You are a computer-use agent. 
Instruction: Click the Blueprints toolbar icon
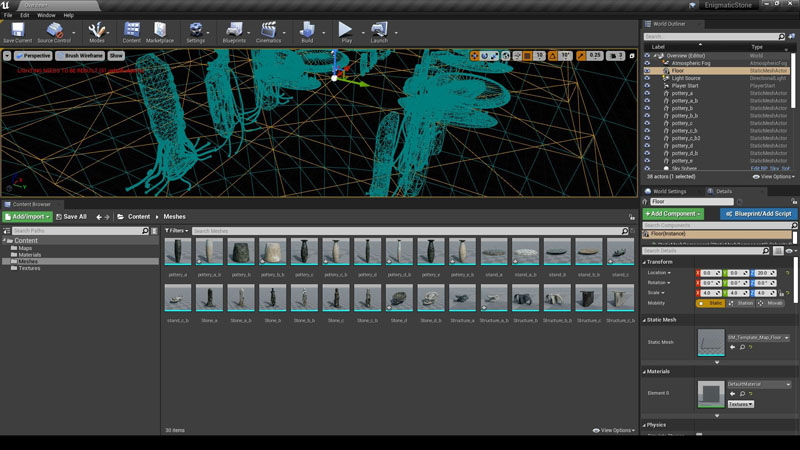pos(233,31)
